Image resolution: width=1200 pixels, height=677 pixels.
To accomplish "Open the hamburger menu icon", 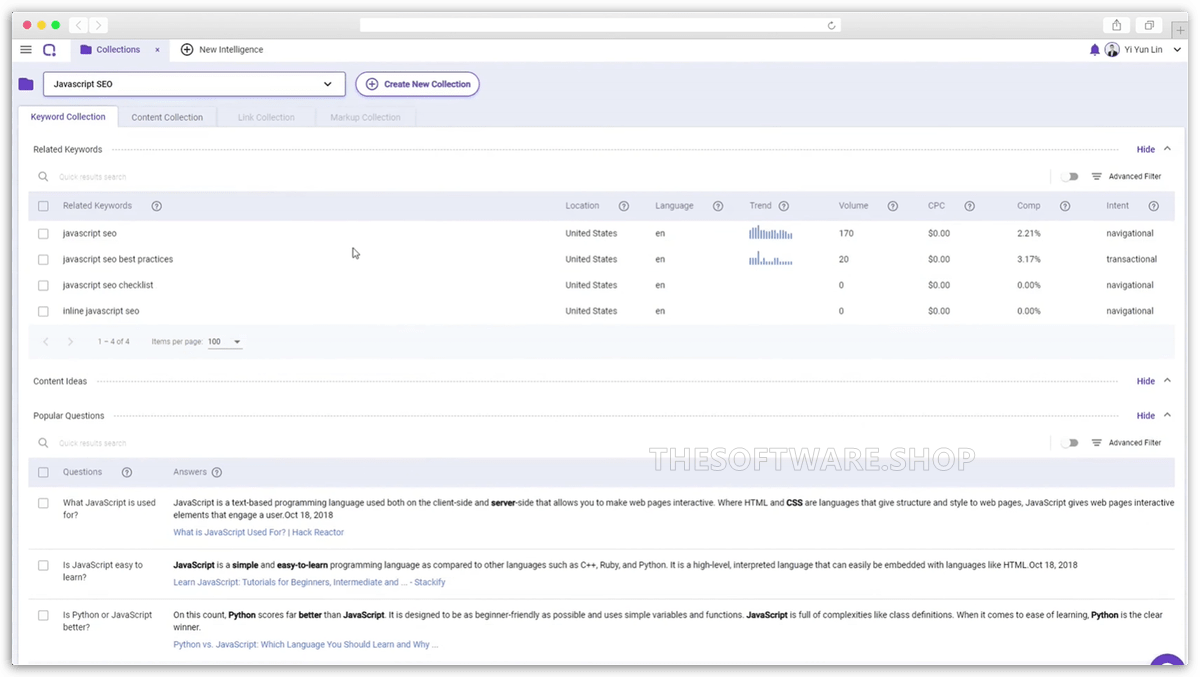I will 26,49.
